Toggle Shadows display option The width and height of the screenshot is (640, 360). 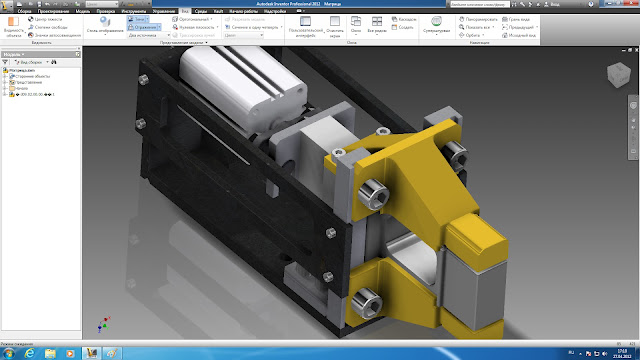[137, 19]
